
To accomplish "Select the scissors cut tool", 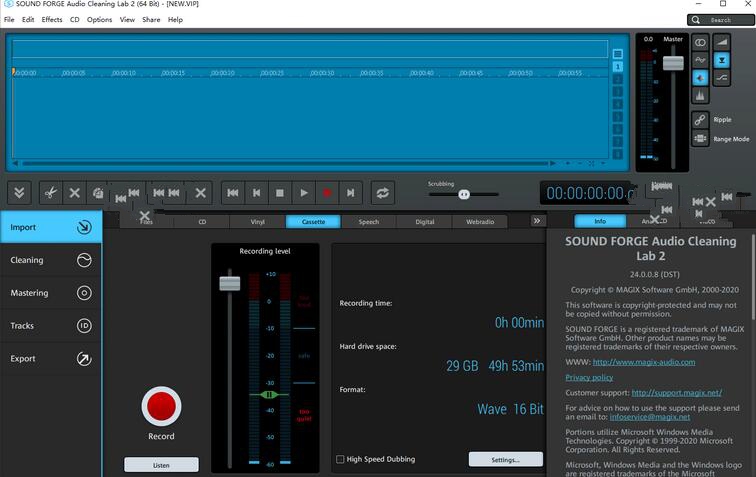I will tap(51, 193).
